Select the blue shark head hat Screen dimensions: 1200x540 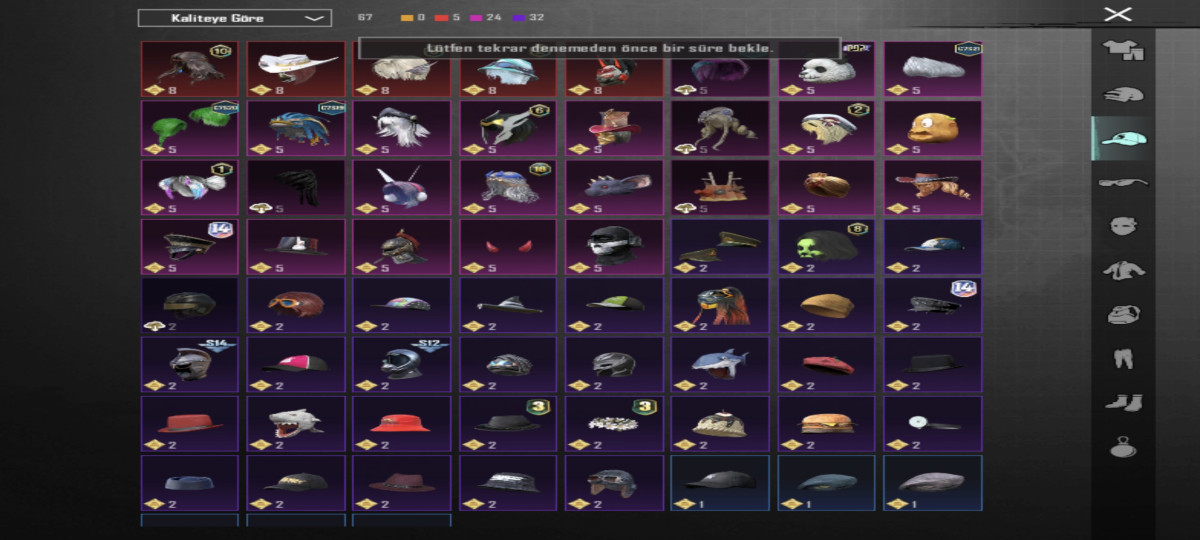pos(720,364)
